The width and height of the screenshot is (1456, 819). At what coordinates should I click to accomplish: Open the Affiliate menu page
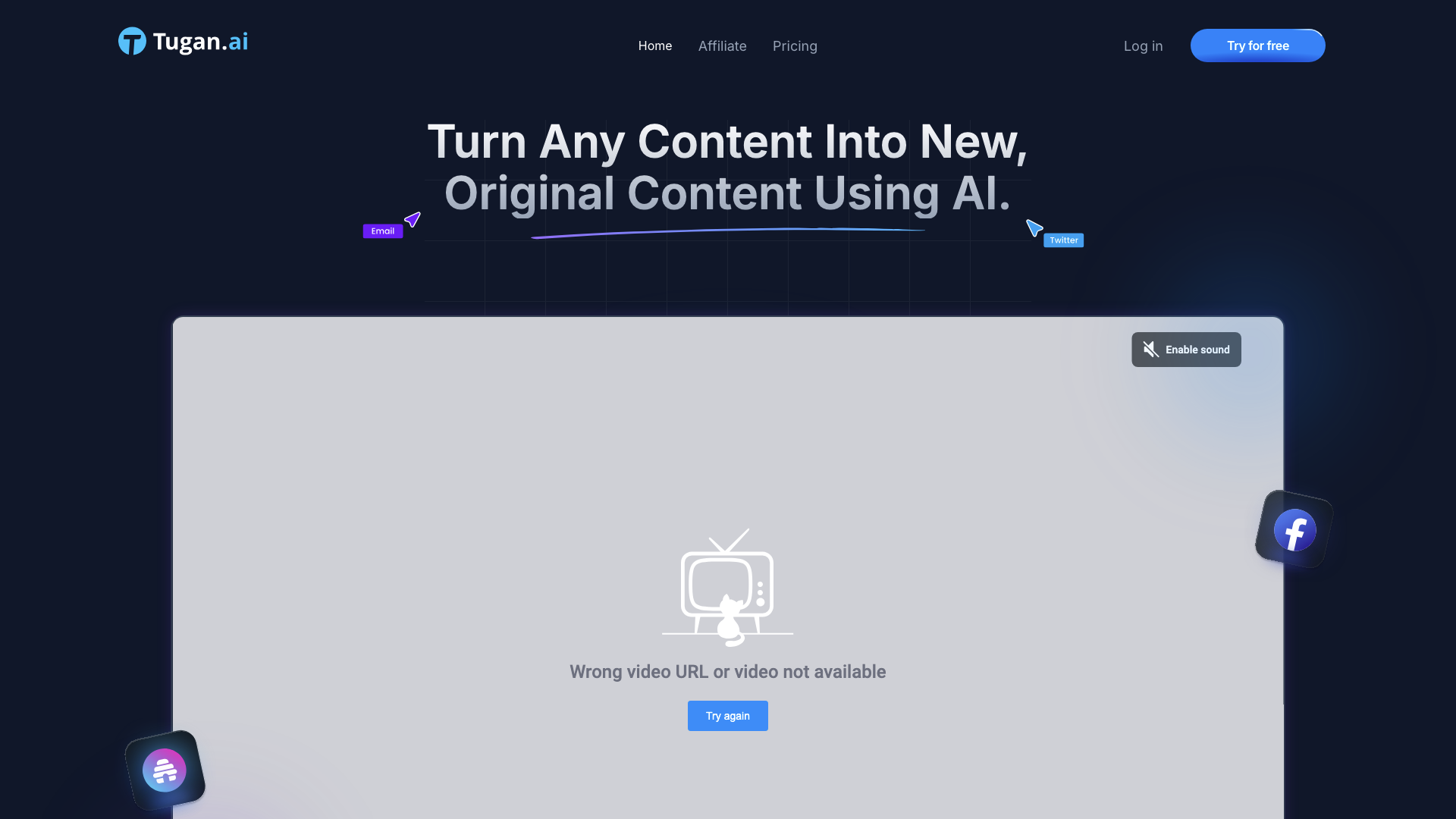[722, 45]
